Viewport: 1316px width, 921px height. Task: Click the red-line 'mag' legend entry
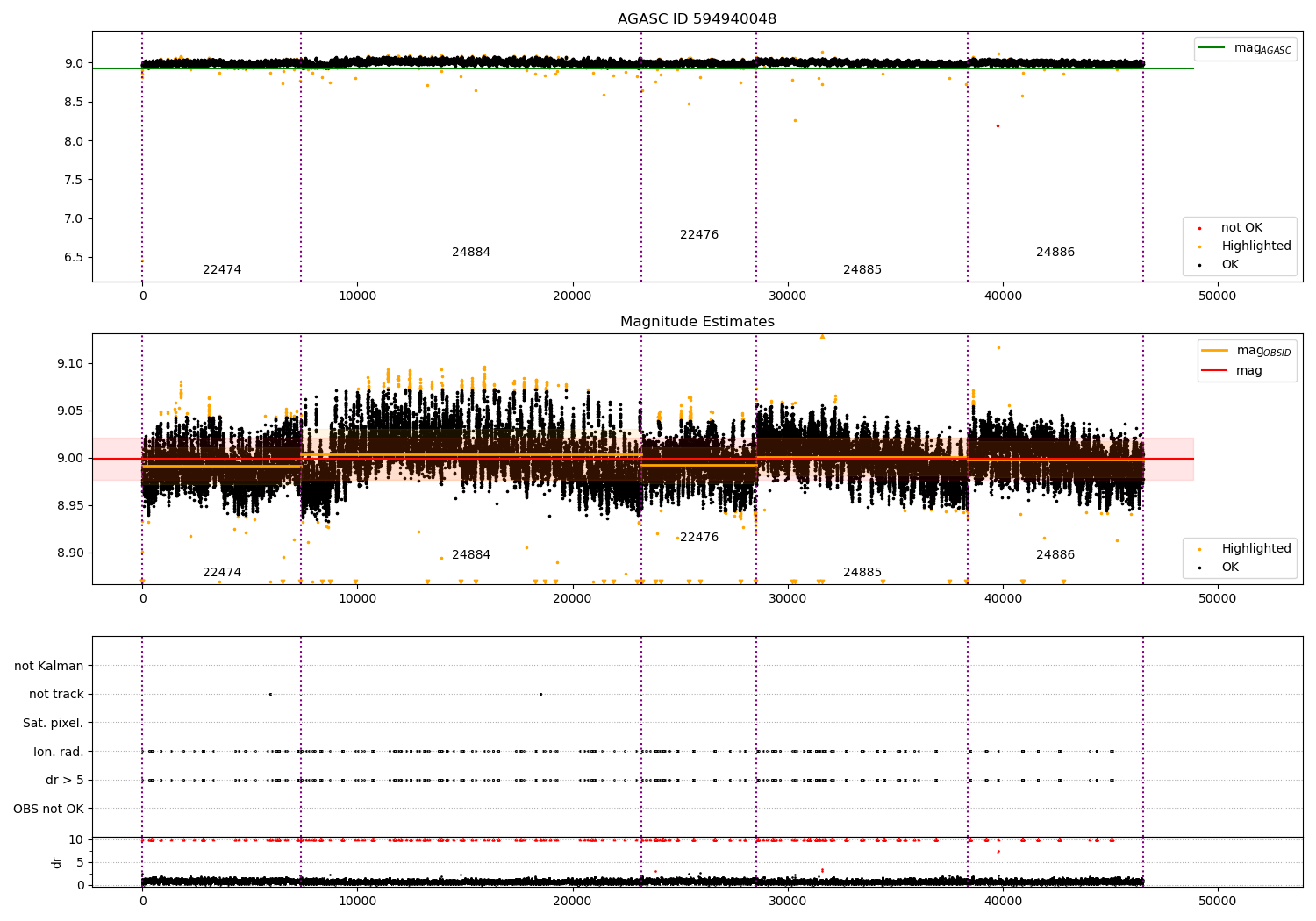point(1232,371)
